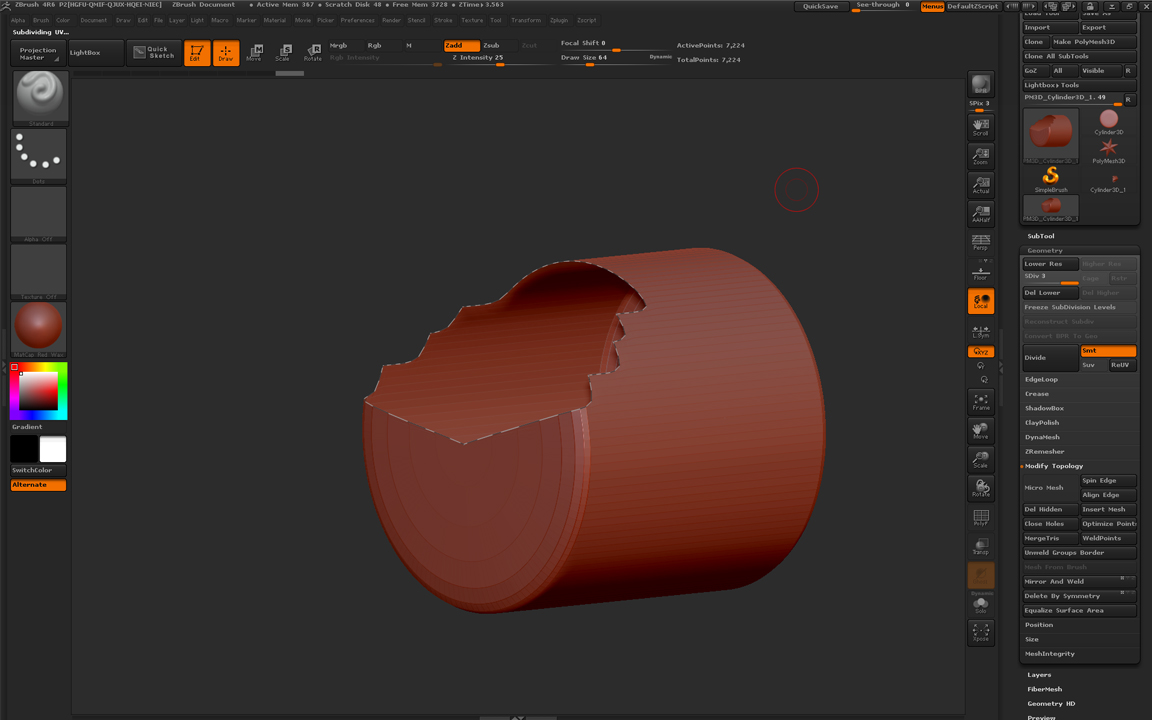Select the Scale transform mode on top shelf
This screenshot has width=1152, height=720.
pos(283,53)
